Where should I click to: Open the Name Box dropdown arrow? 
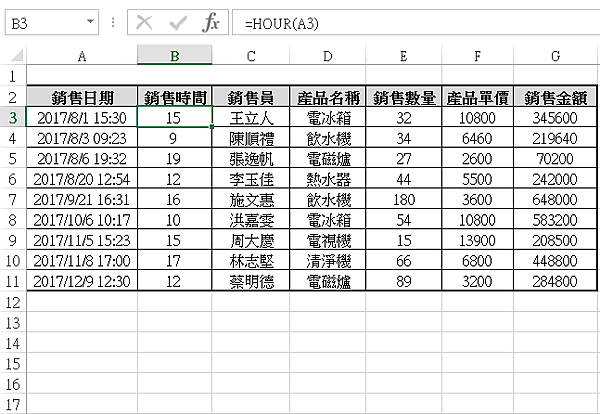click(90, 21)
